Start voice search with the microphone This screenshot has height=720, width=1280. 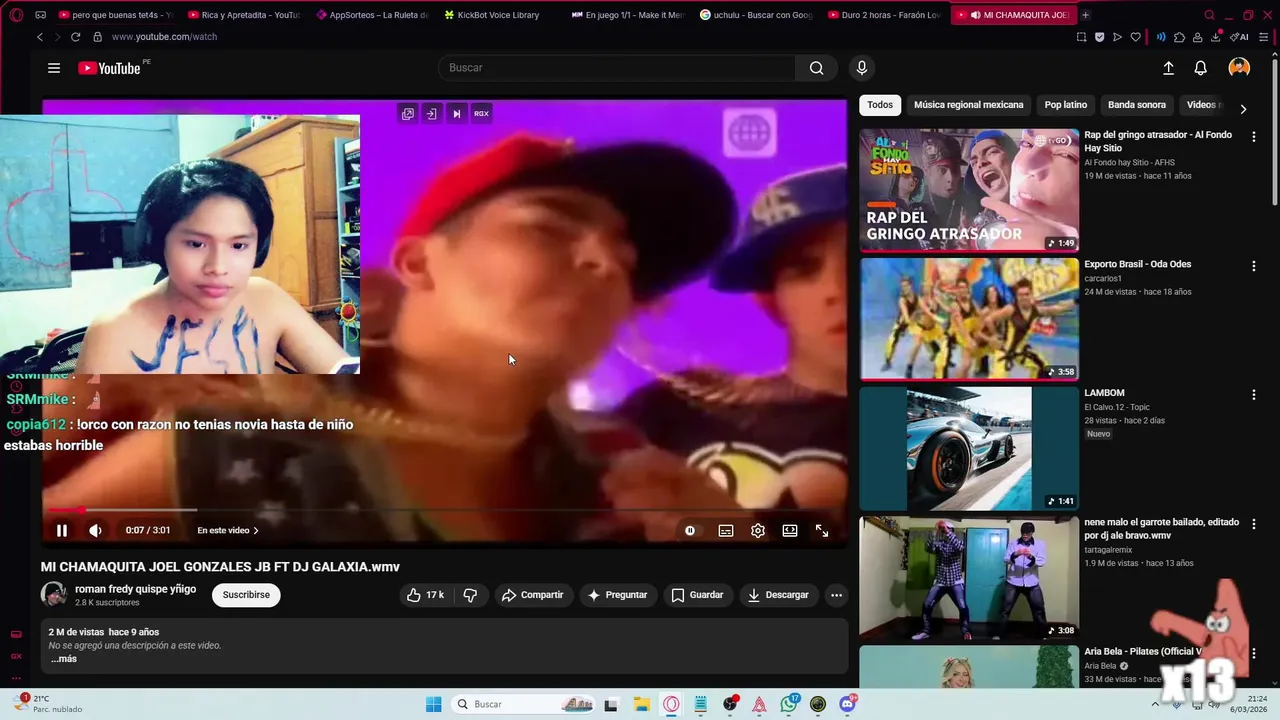(862, 68)
